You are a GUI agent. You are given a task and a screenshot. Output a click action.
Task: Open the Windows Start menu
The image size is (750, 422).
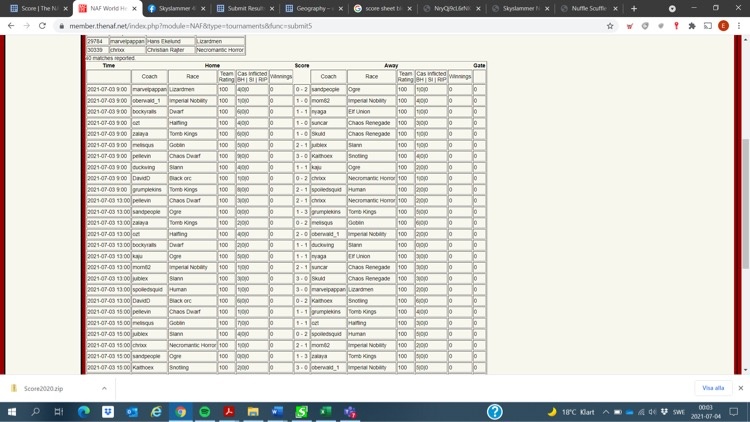click(12, 412)
